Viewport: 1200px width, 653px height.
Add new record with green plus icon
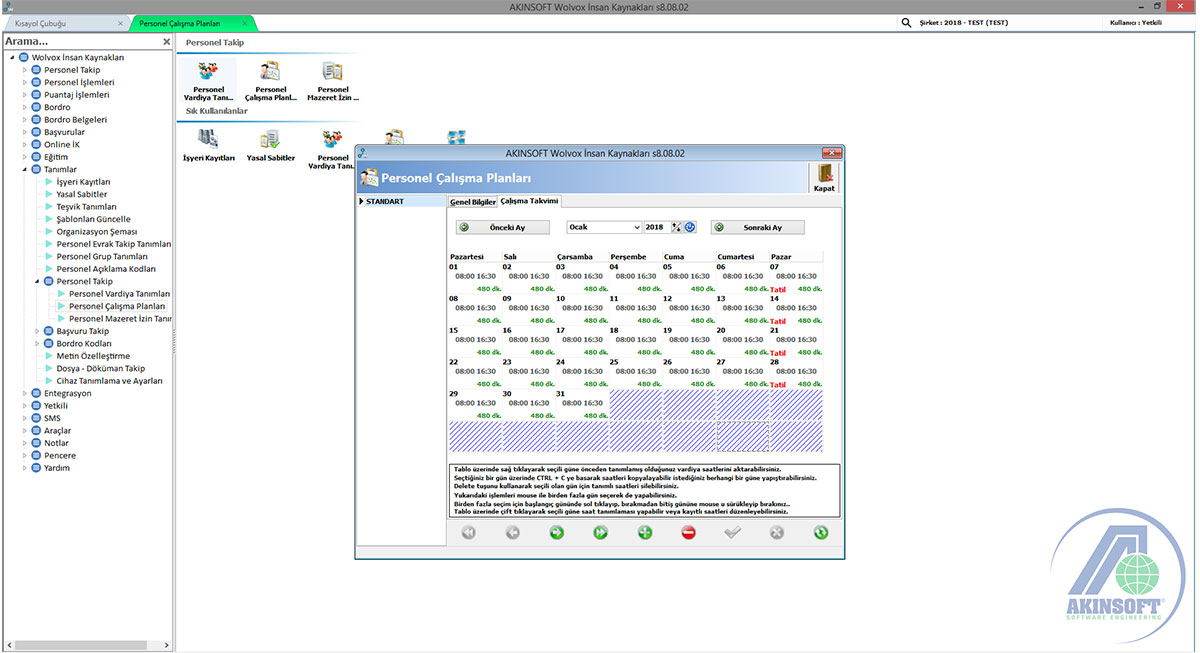645,533
